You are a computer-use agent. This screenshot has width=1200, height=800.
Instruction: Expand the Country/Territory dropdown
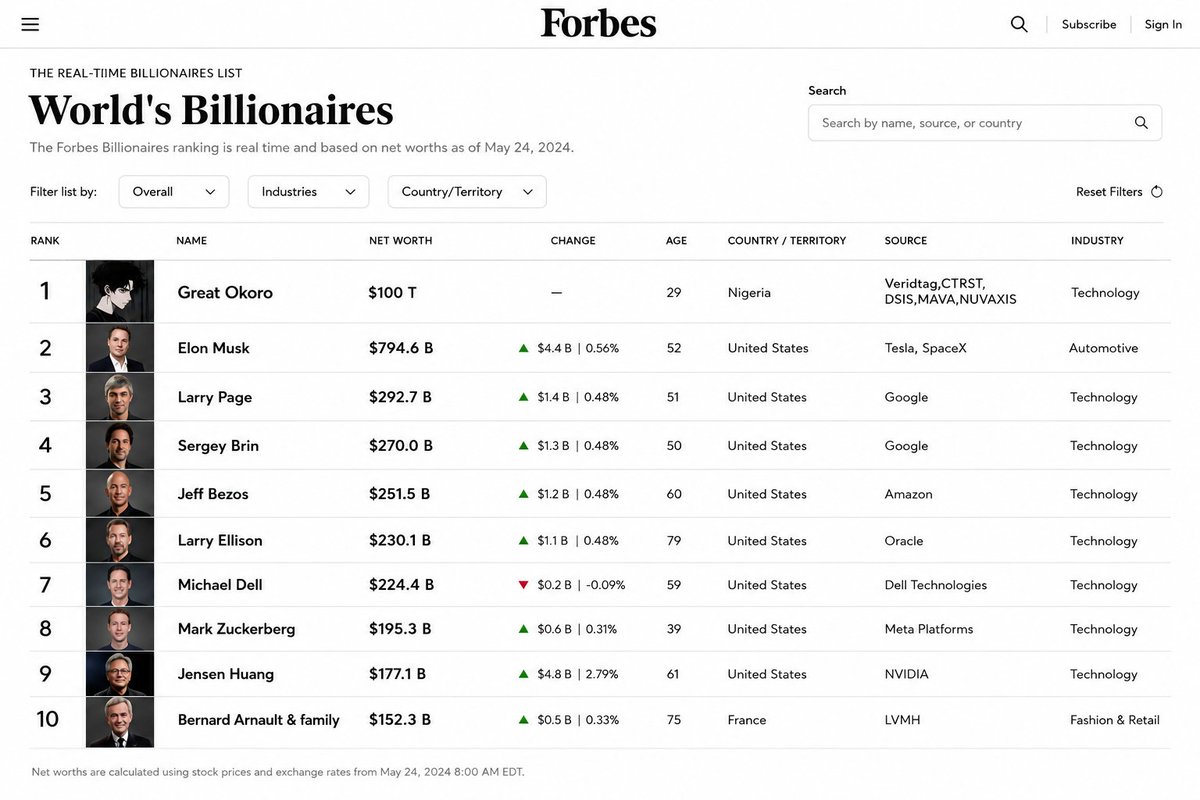coord(467,192)
